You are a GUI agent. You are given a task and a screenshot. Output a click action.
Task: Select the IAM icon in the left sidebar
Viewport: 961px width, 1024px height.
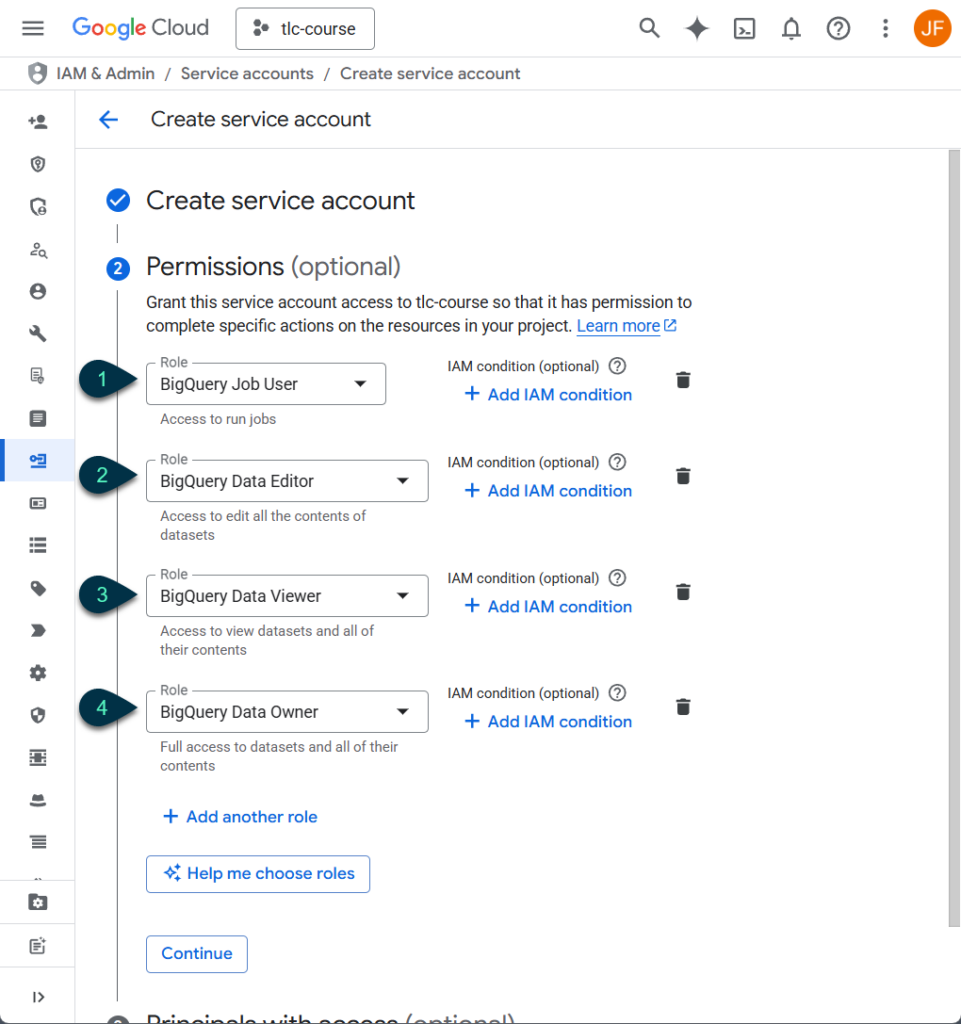(37, 121)
